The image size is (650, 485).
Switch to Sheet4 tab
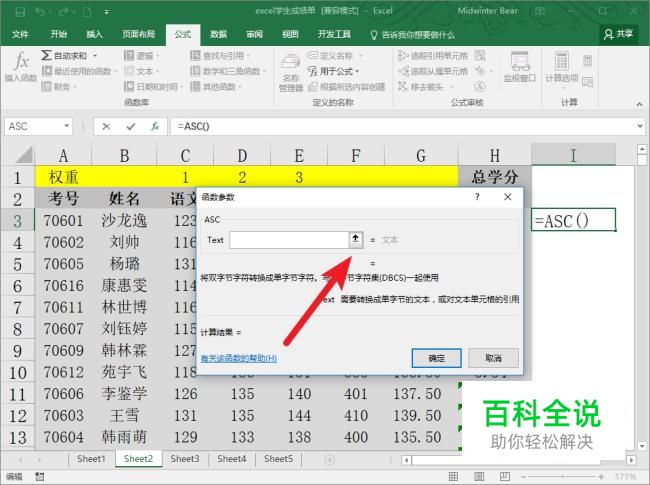click(x=232, y=459)
